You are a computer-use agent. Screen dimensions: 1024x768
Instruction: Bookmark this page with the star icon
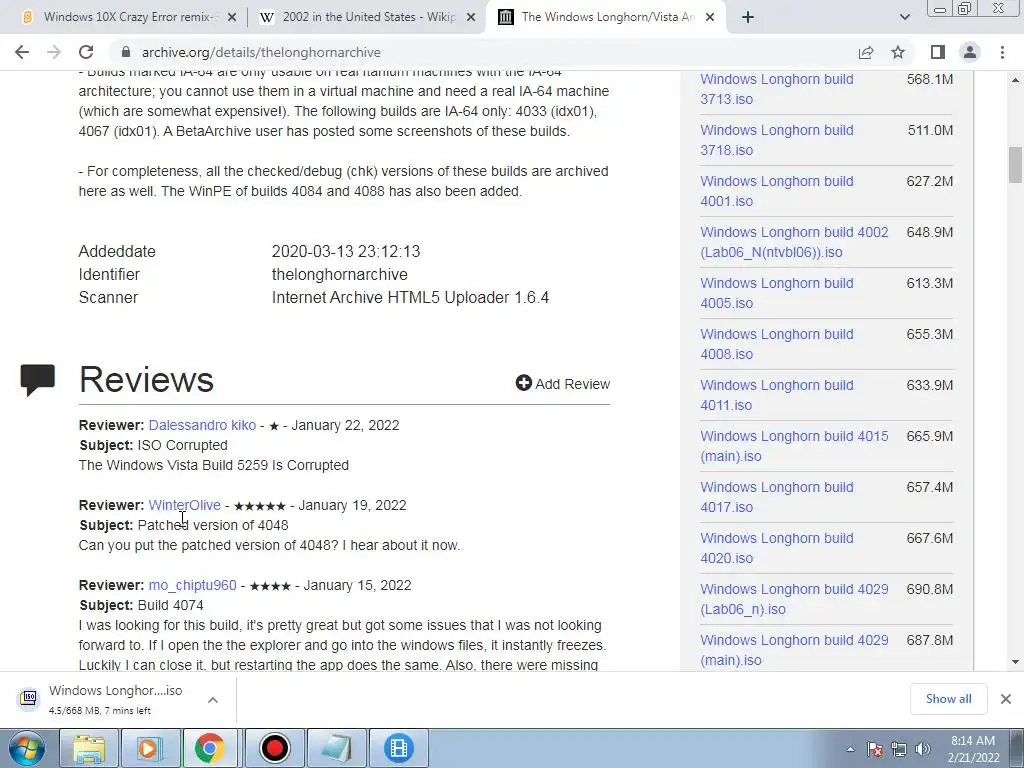pos(898,52)
